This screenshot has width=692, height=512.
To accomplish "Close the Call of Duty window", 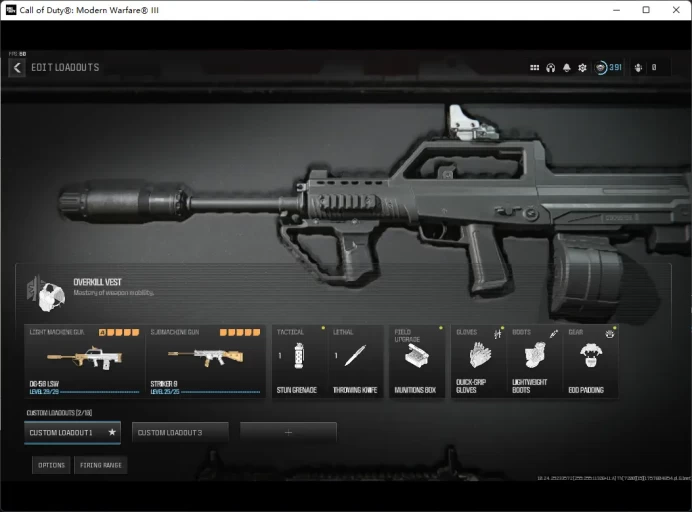I will [676, 10].
